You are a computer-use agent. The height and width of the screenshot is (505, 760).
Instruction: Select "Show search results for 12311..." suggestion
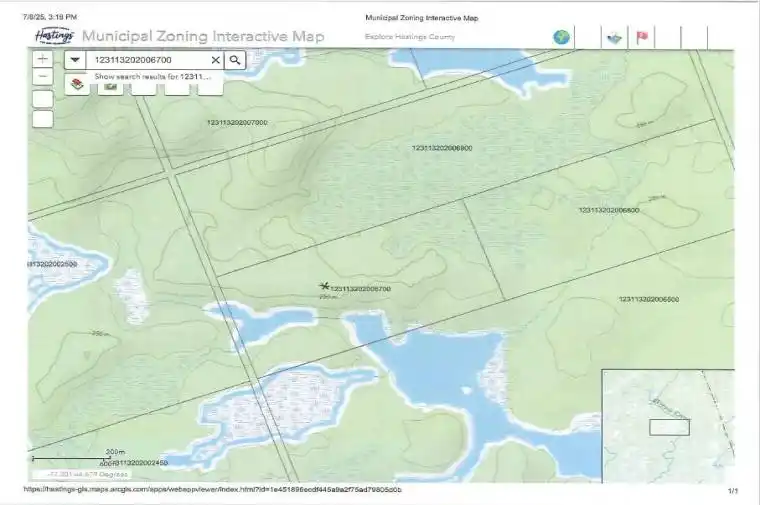(x=153, y=76)
